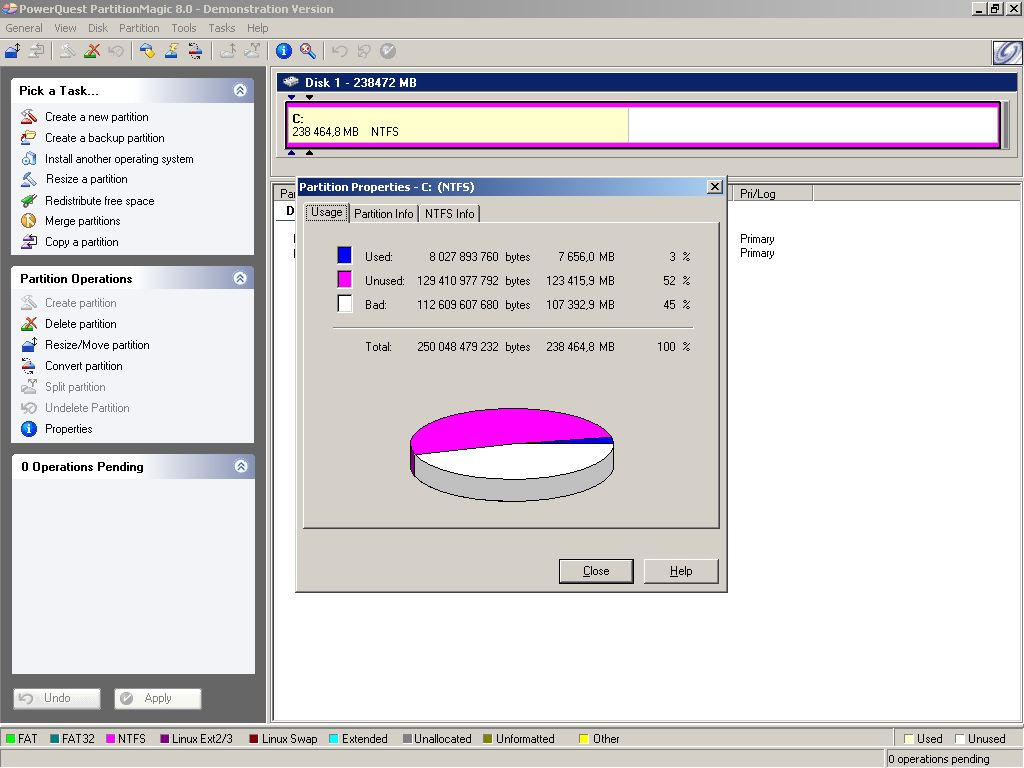Click the Resize a partition task icon
This screenshot has height=768, width=1024.
(29, 179)
